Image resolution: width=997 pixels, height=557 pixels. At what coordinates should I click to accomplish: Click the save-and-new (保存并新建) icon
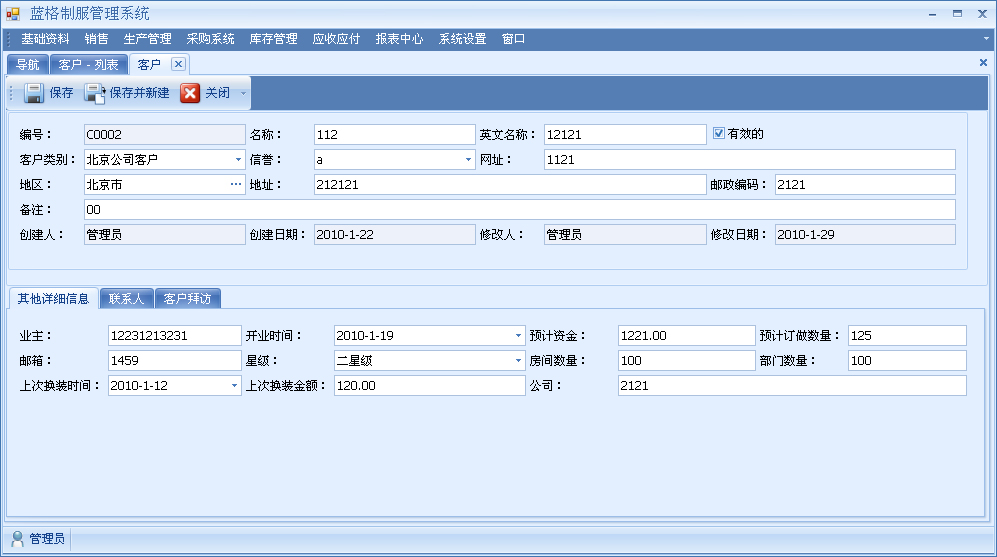(95, 93)
